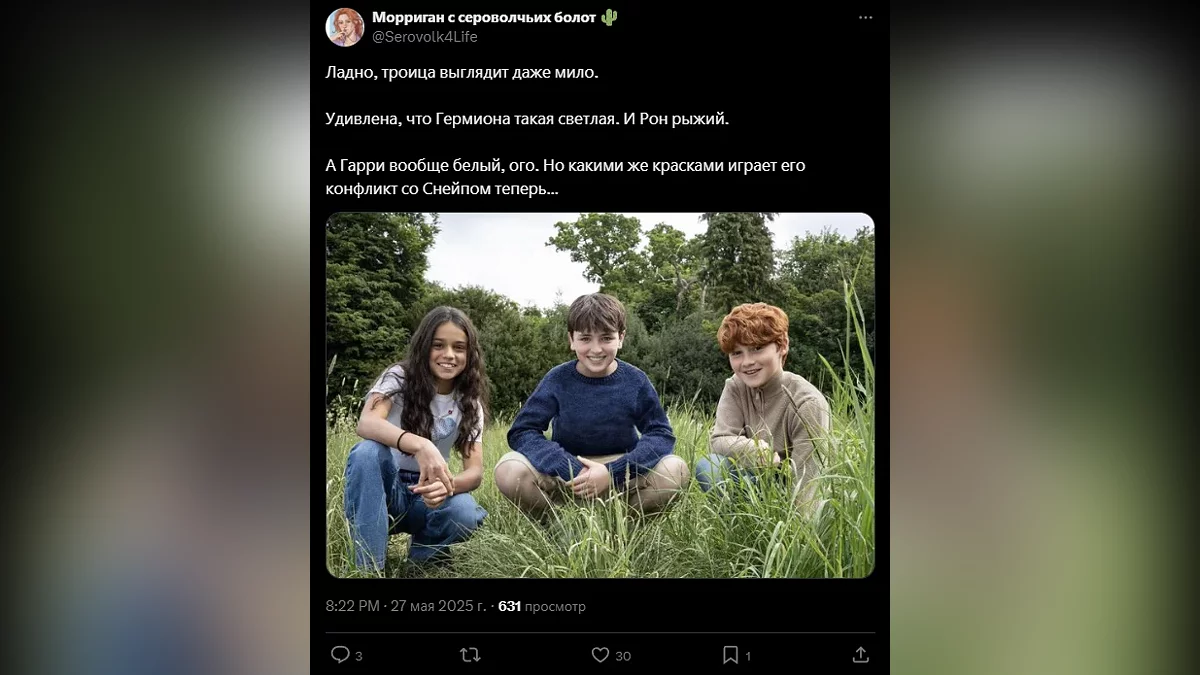Screen dimensions: 1200x675
Task: Click the share upload icon
Action: (x=860, y=655)
